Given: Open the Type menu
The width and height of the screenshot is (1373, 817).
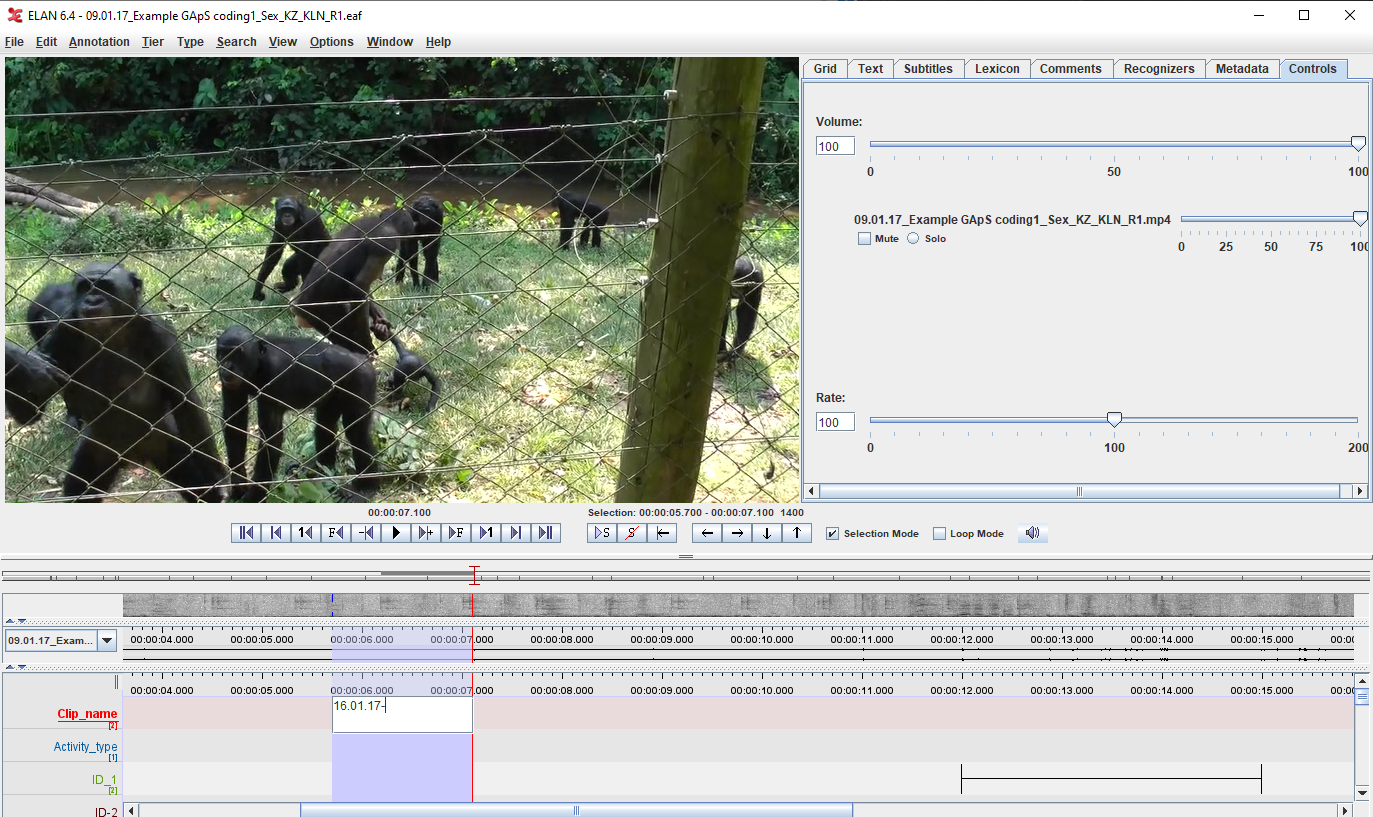Looking at the screenshot, I should click(x=190, y=42).
